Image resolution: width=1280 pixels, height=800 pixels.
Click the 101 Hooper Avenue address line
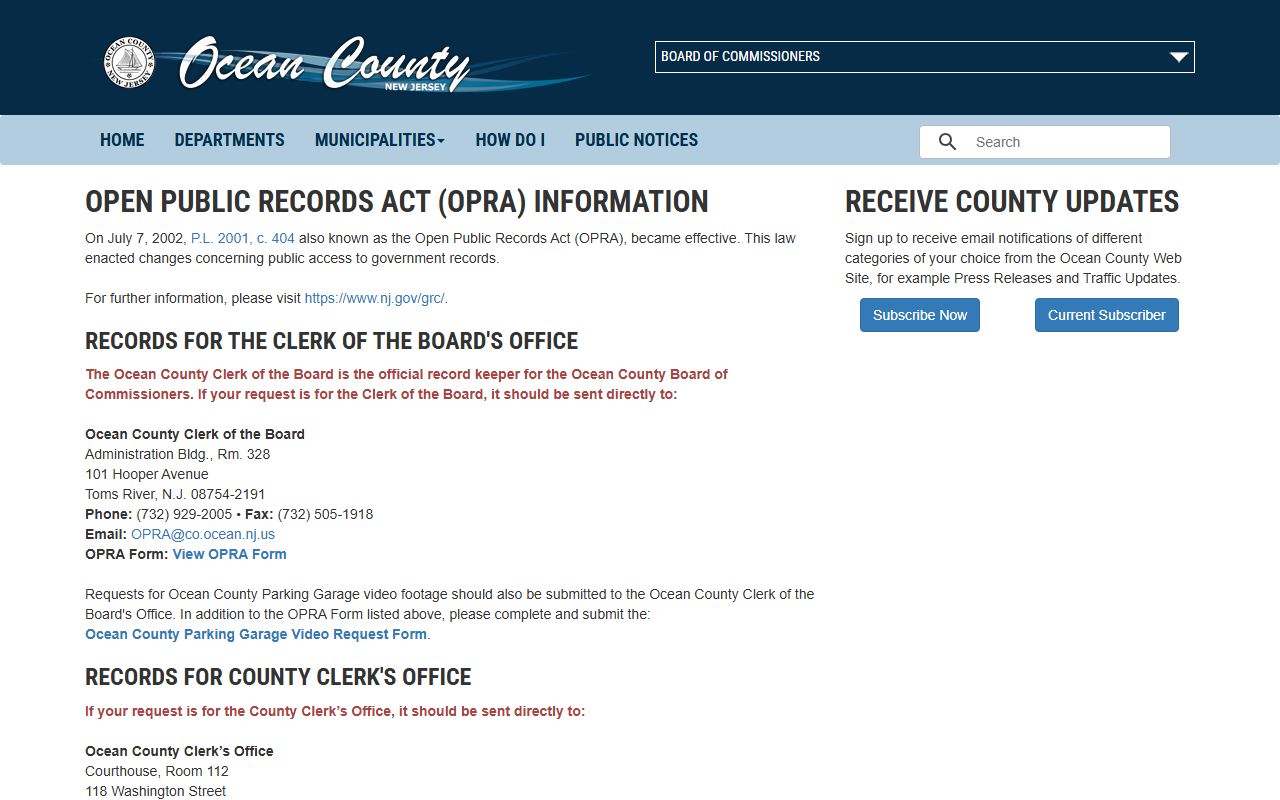[x=147, y=474]
